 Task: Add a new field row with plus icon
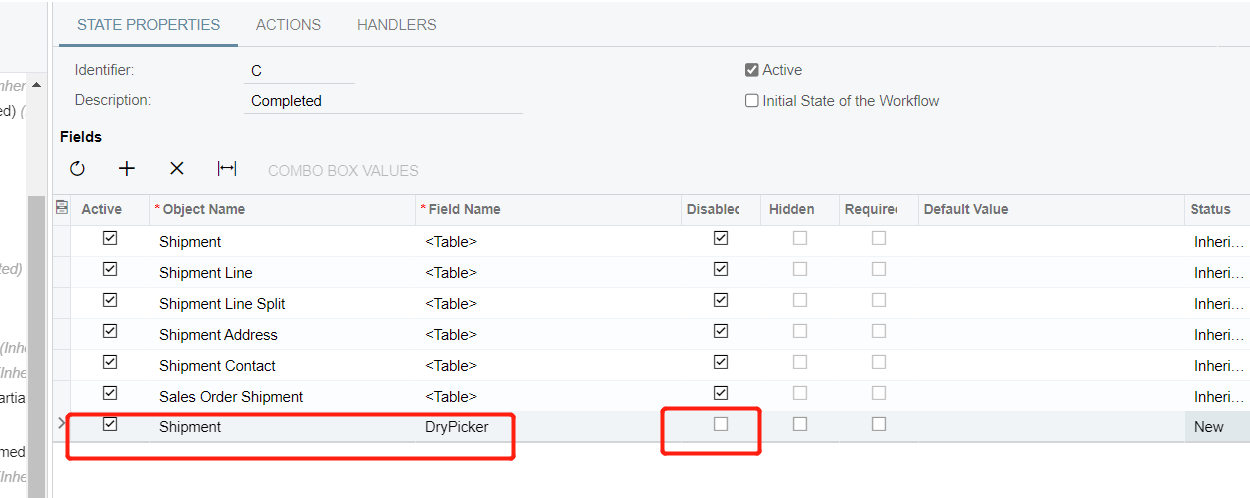[x=127, y=169]
